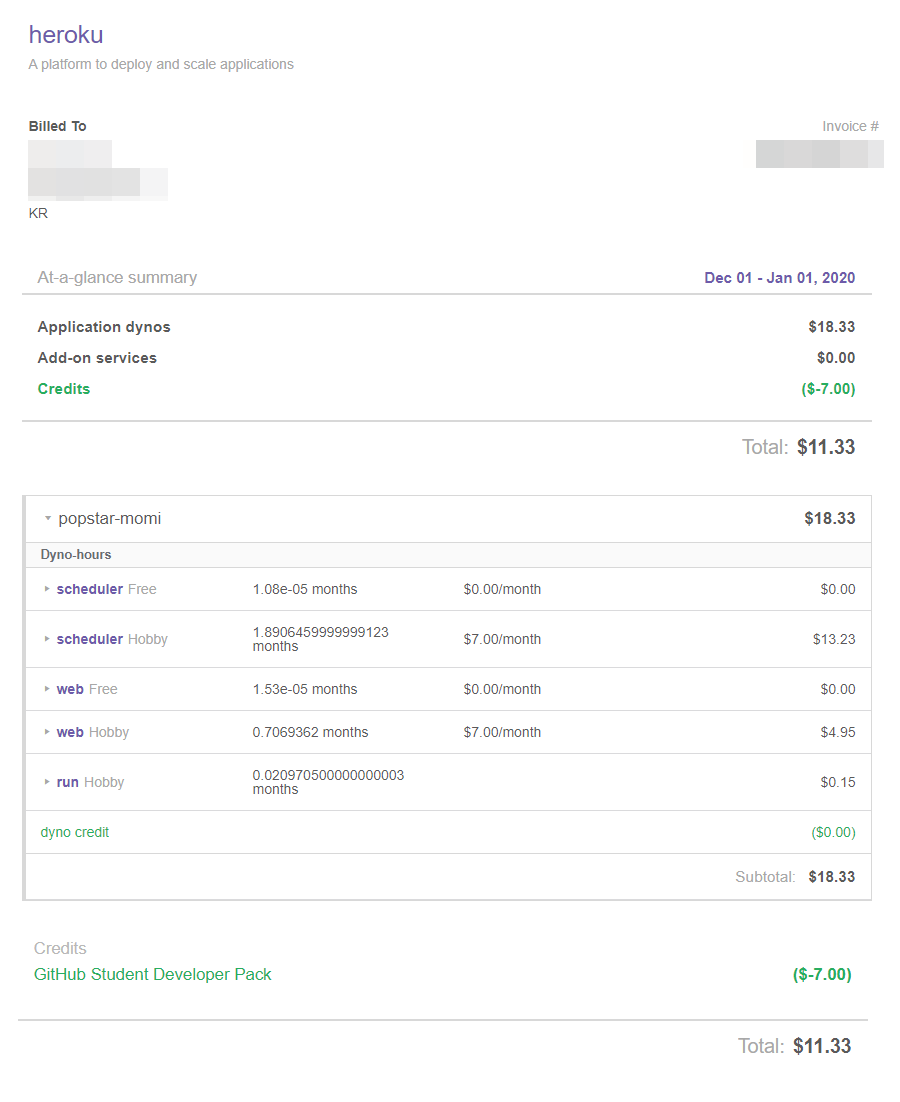Click GitHub Student Developer Pack credit

pyautogui.click(x=152, y=974)
